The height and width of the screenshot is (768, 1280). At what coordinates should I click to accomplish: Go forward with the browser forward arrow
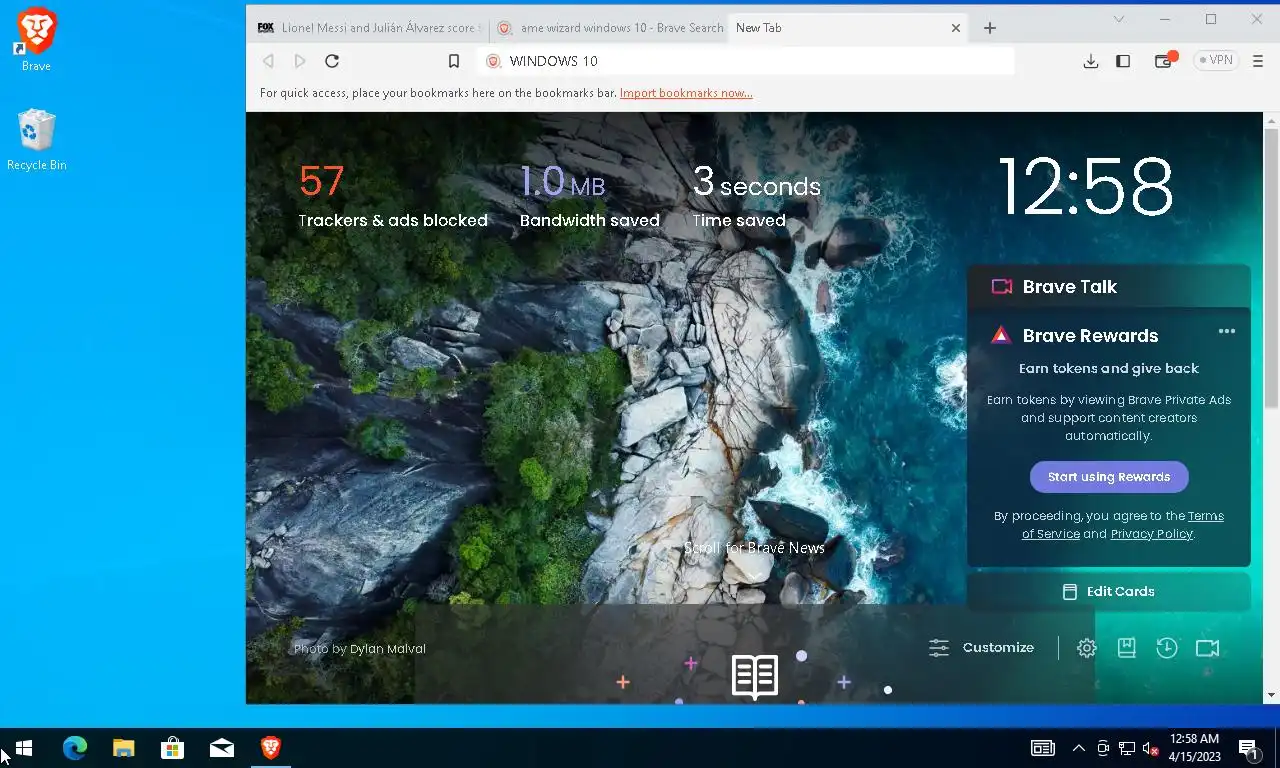pyautogui.click(x=300, y=61)
